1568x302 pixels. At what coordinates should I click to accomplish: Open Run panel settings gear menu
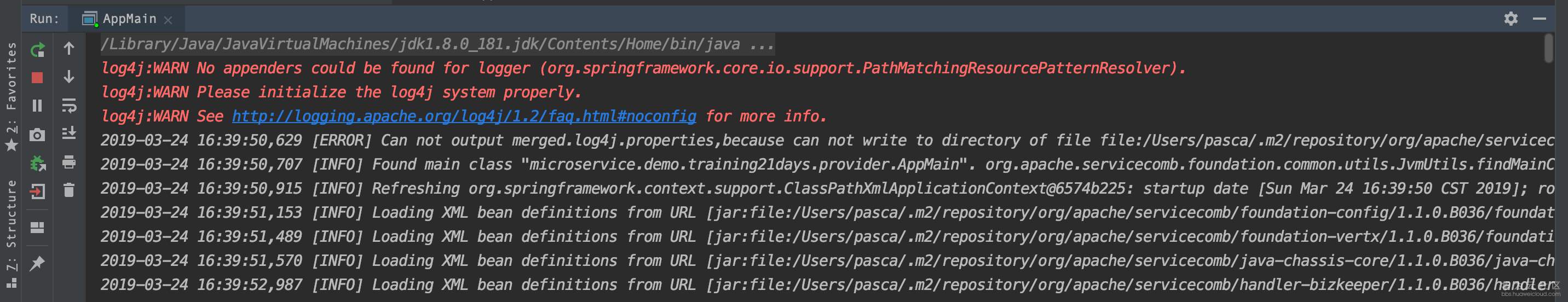tap(1510, 19)
